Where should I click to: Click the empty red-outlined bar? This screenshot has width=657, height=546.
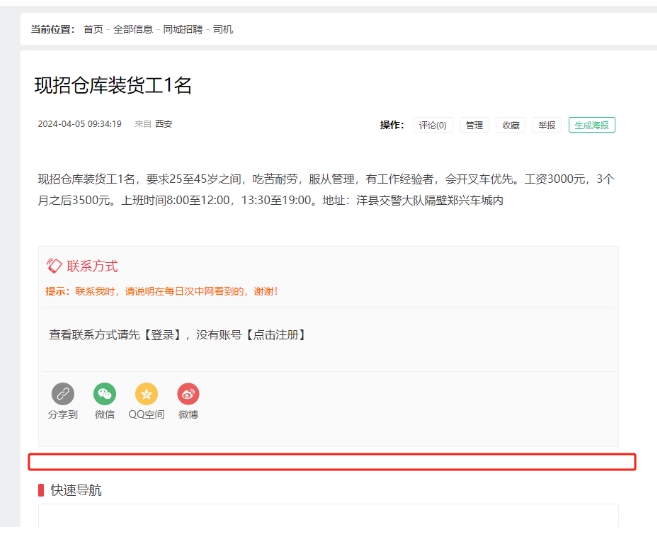coord(331,462)
